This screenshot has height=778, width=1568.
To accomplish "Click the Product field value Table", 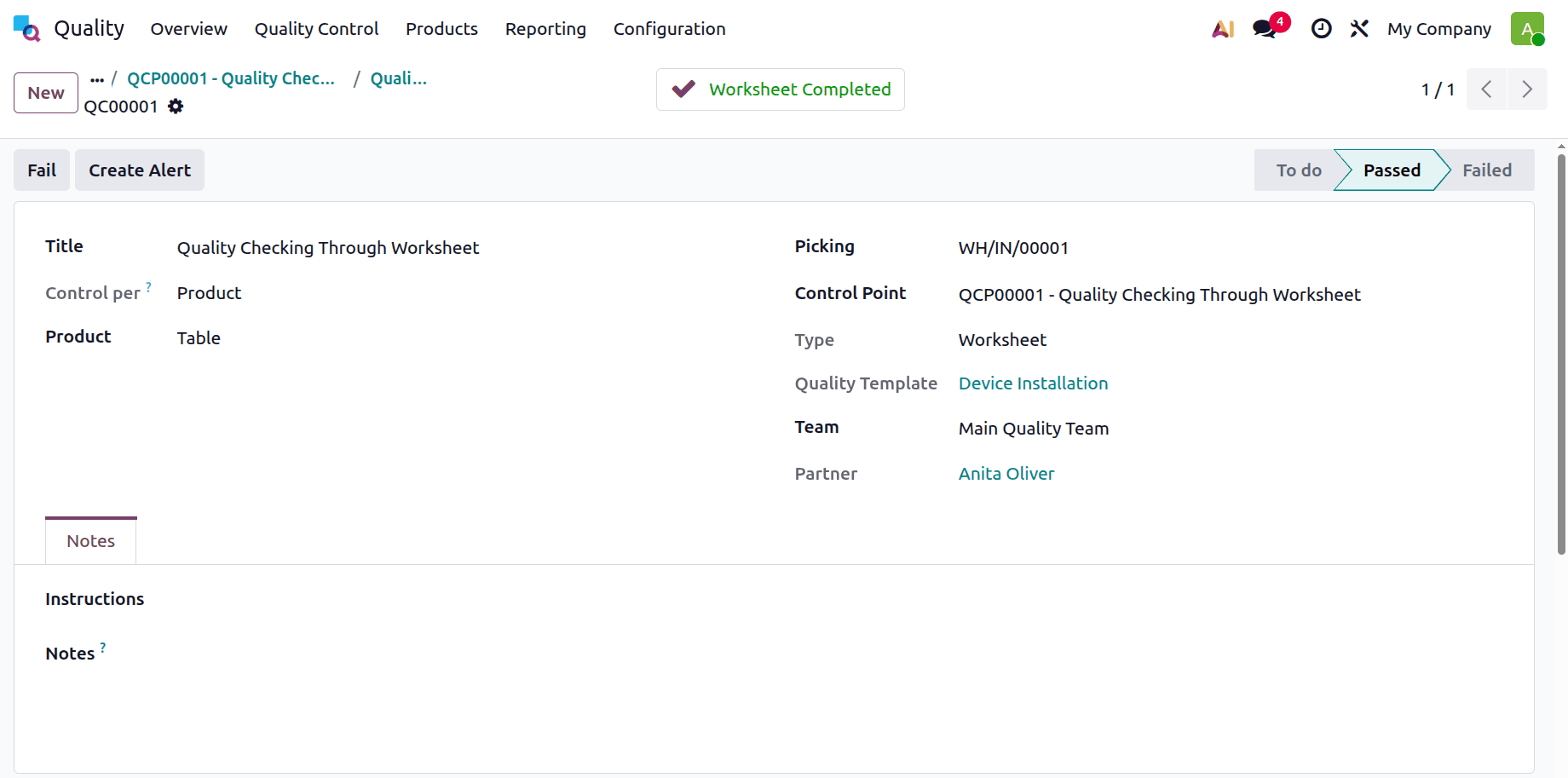I will (x=199, y=338).
